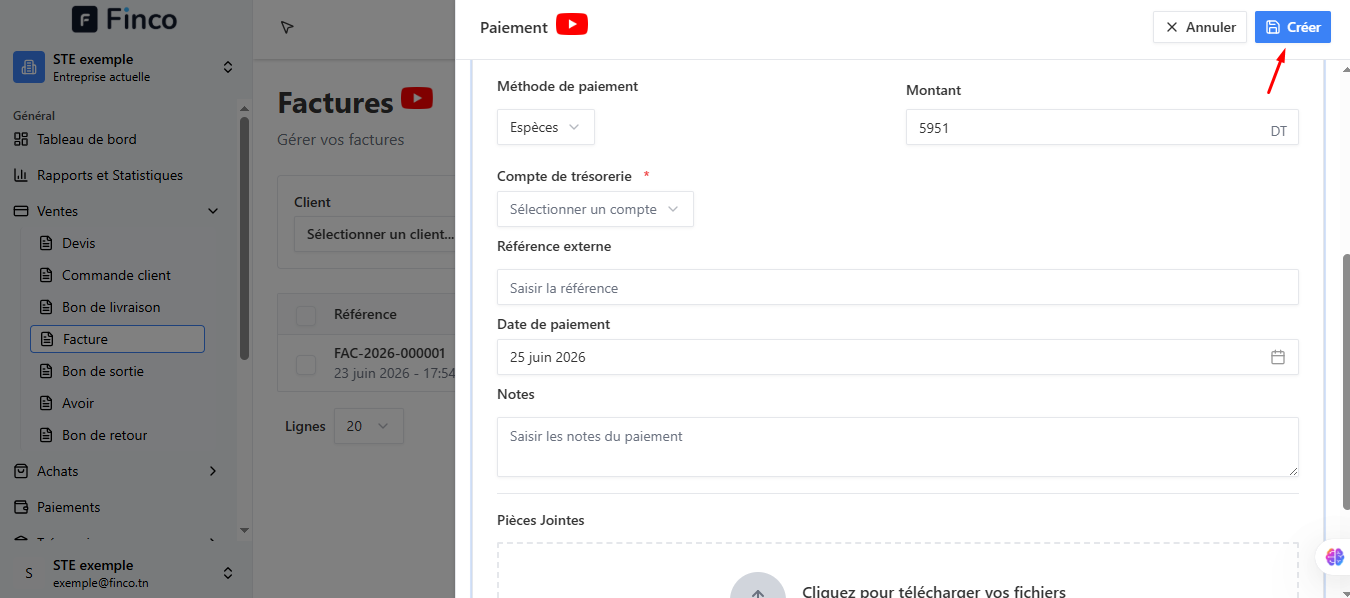Open the calendar icon in Date de paiement
The width and height of the screenshot is (1350, 598).
pos(1278,357)
